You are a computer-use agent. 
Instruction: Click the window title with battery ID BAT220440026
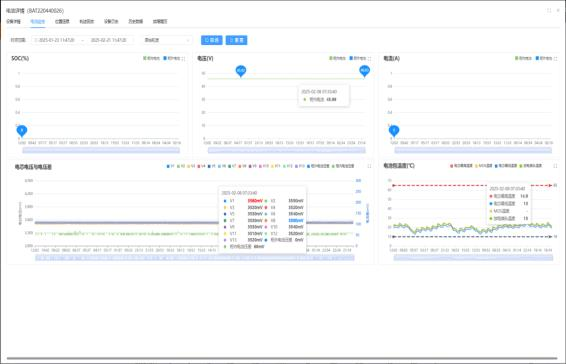(x=35, y=10)
